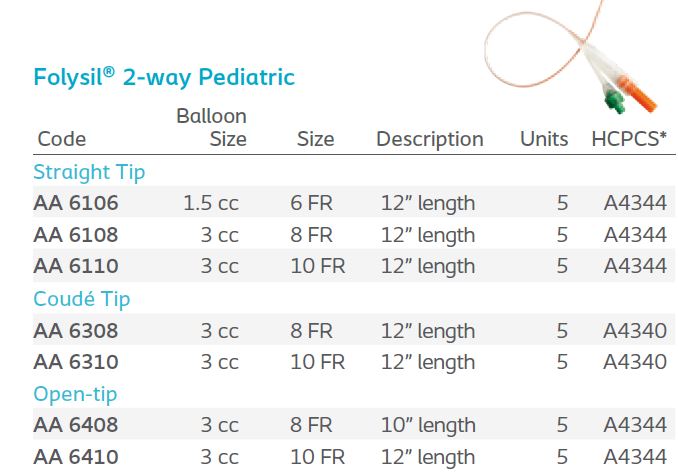Click the 10" length description
This screenshot has height=476, width=678.
coord(427,425)
